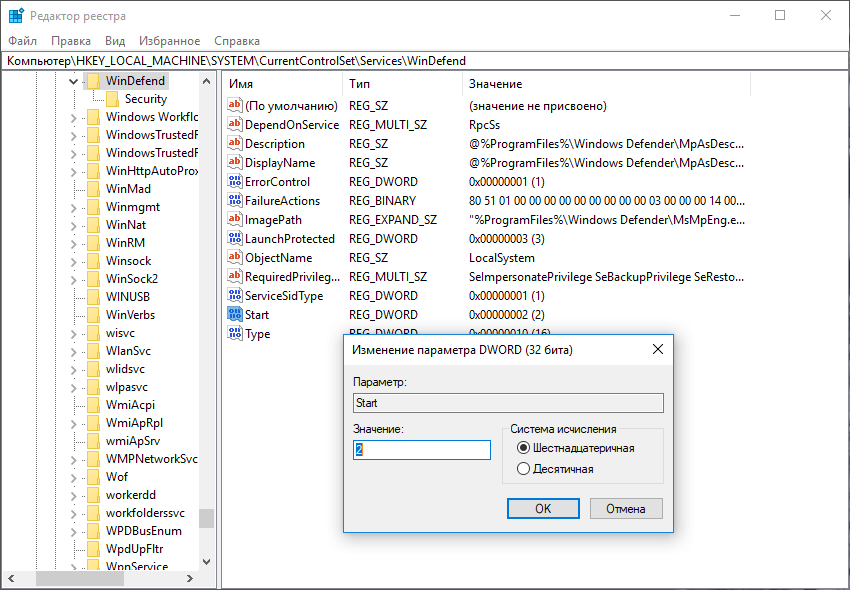
Task: Open the Правка menu
Action: pyautogui.click(x=71, y=41)
